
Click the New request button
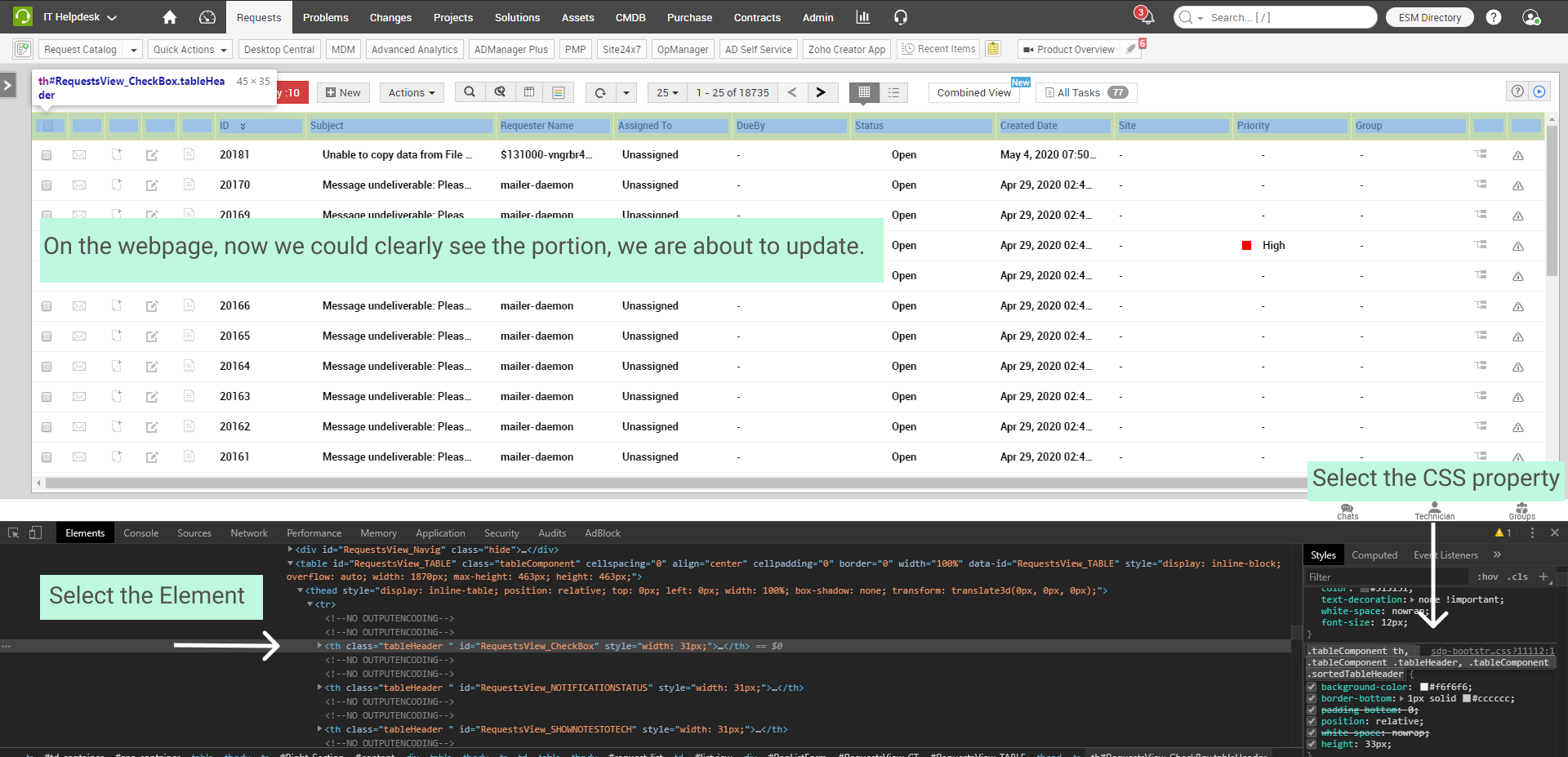click(x=343, y=93)
